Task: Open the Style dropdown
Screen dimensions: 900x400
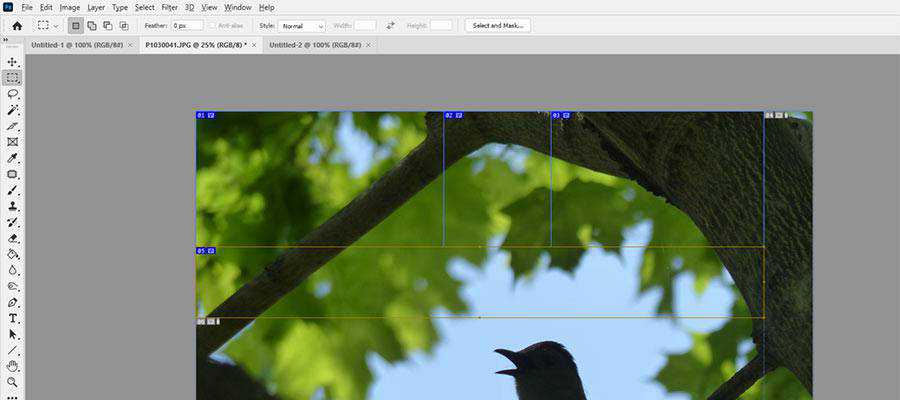Action: (x=304, y=25)
